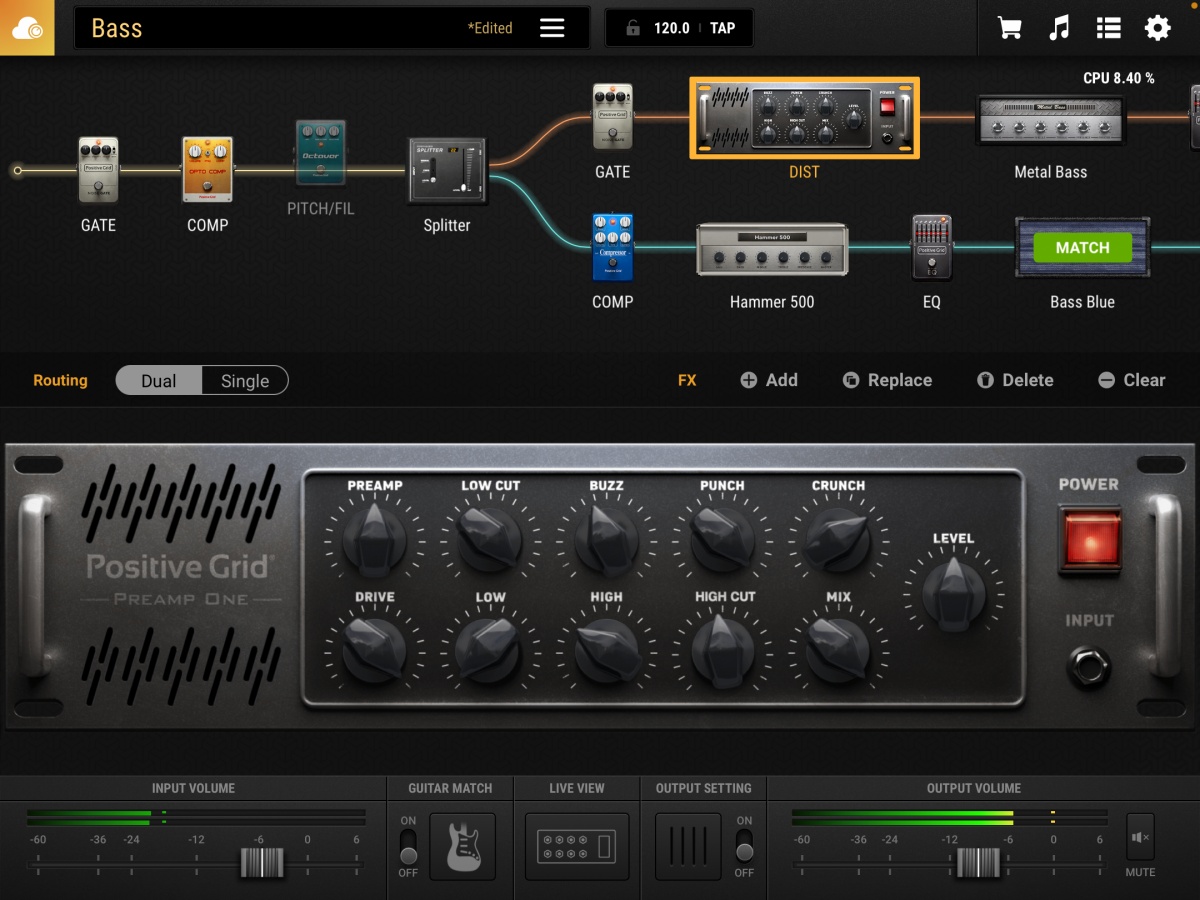Click the Routing label
Viewport: 1200px width, 900px height.
click(x=60, y=380)
